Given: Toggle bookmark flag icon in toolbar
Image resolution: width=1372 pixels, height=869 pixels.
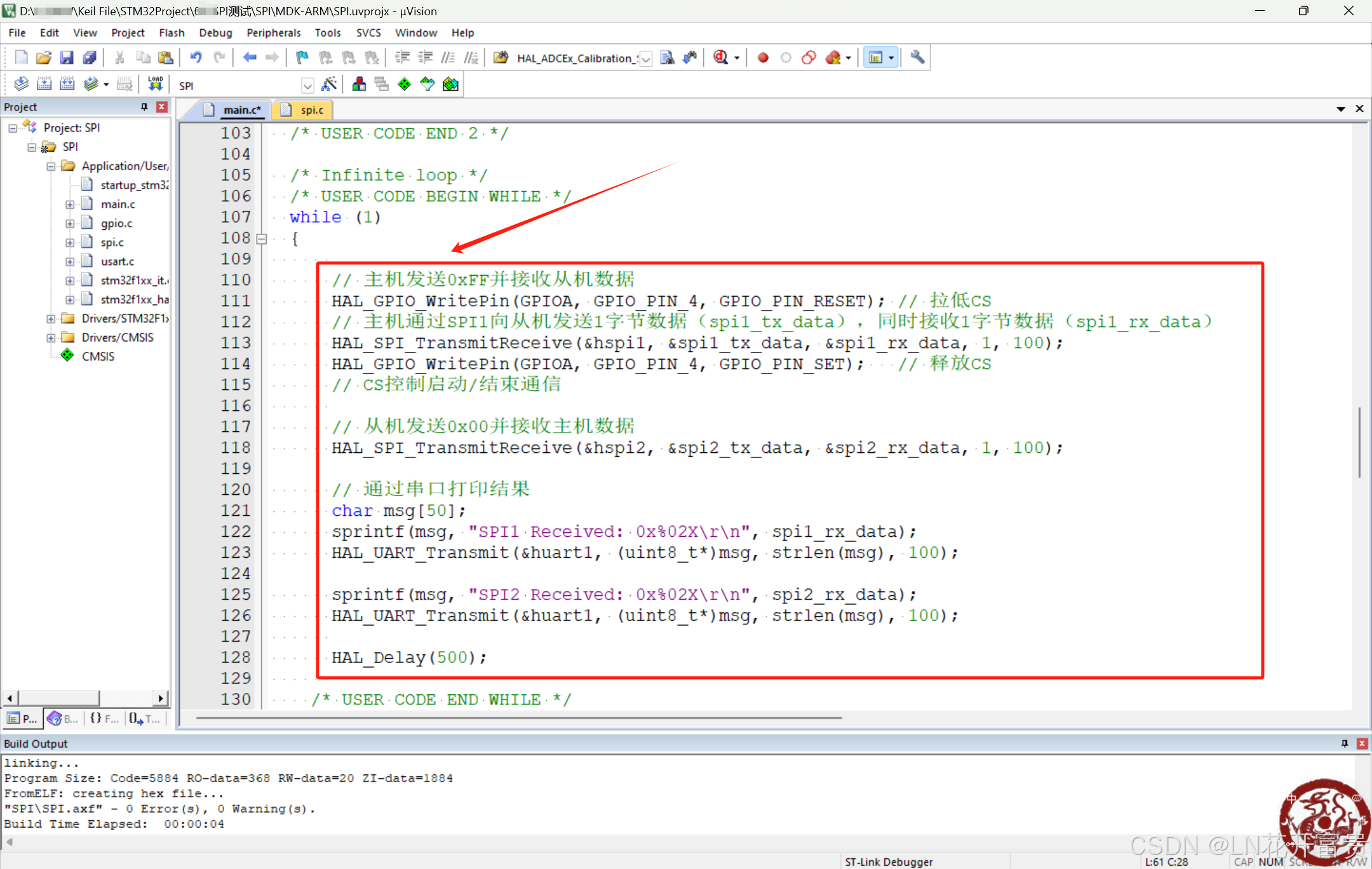Looking at the screenshot, I should 302,58.
